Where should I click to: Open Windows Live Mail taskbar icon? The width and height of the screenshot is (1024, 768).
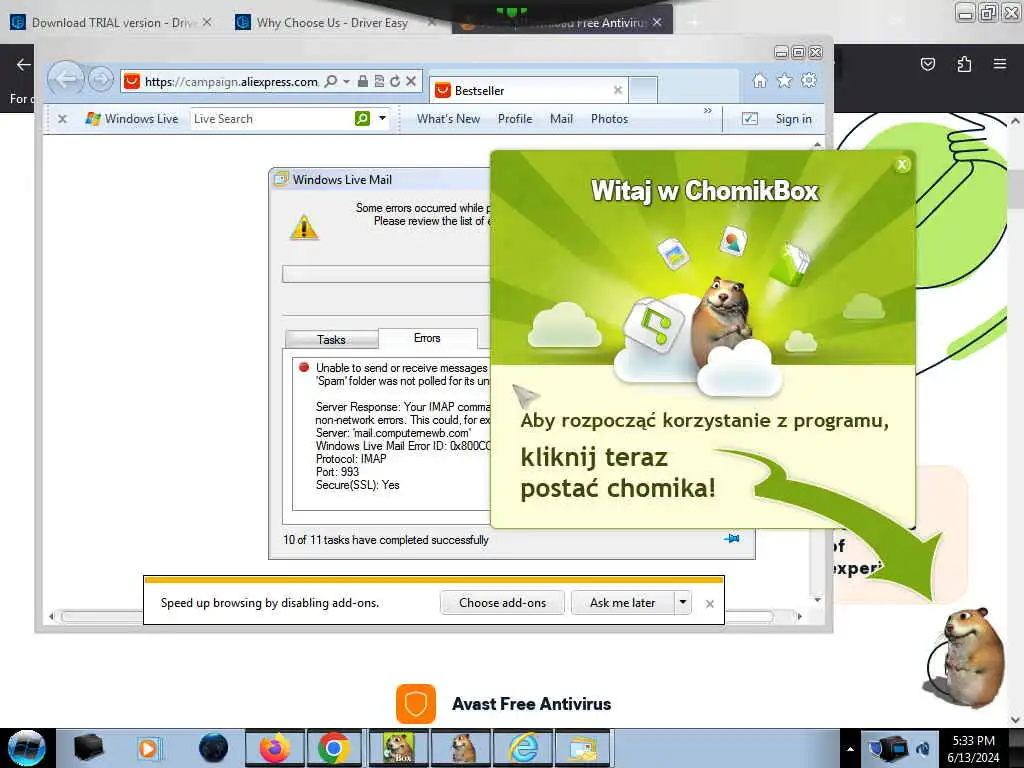[583, 748]
